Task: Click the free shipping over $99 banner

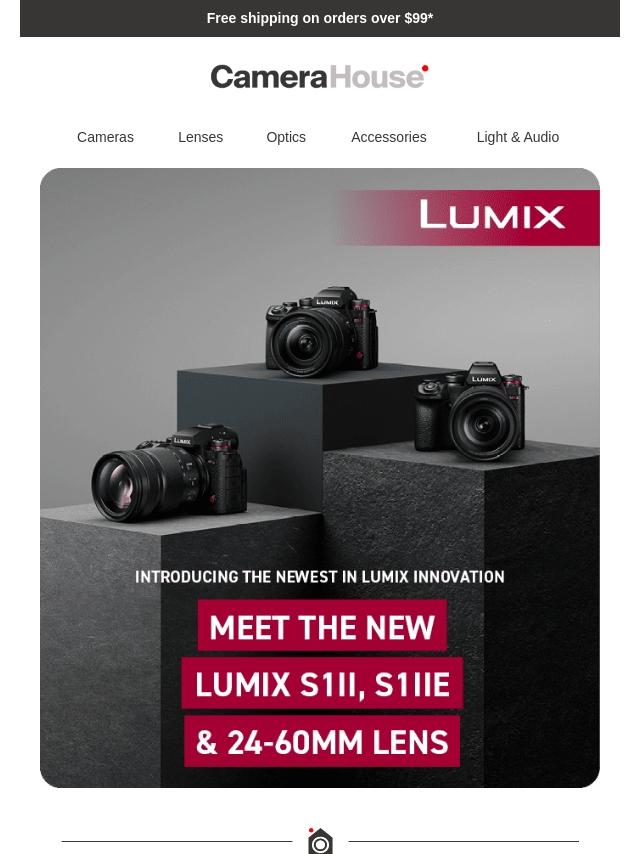Action: [x=320, y=19]
